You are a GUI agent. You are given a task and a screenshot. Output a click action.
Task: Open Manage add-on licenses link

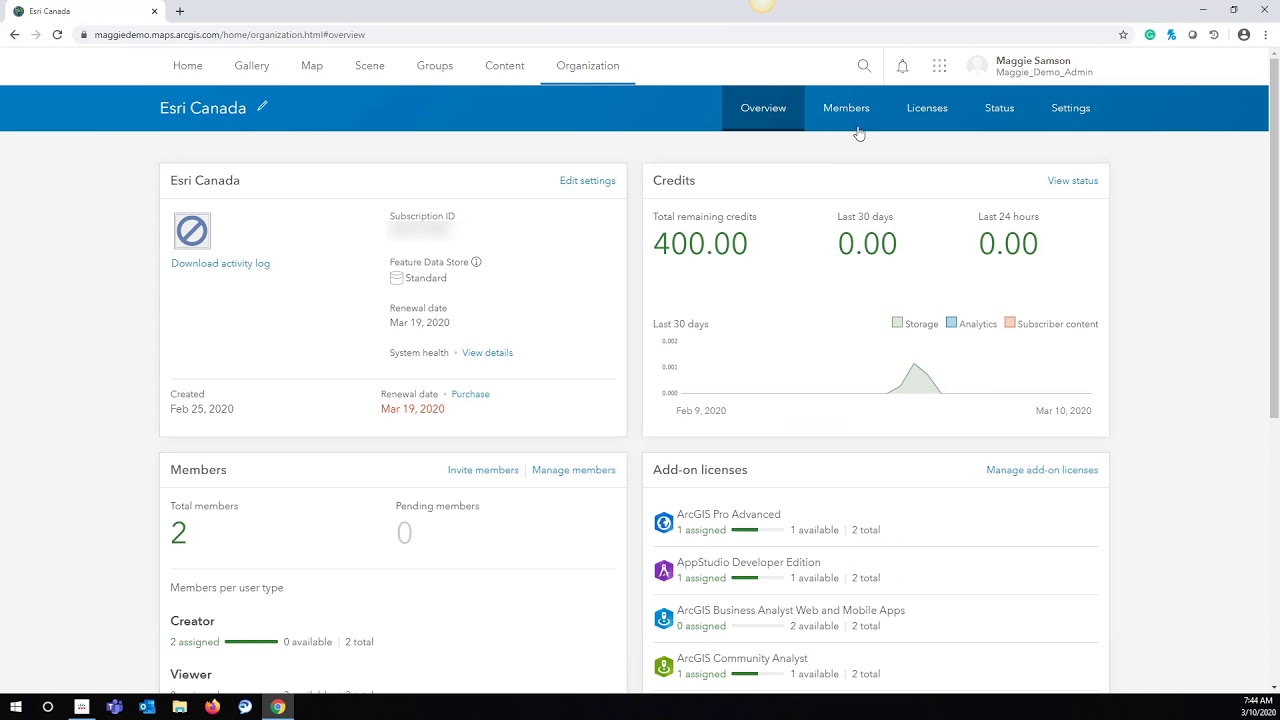click(1042, 470)
